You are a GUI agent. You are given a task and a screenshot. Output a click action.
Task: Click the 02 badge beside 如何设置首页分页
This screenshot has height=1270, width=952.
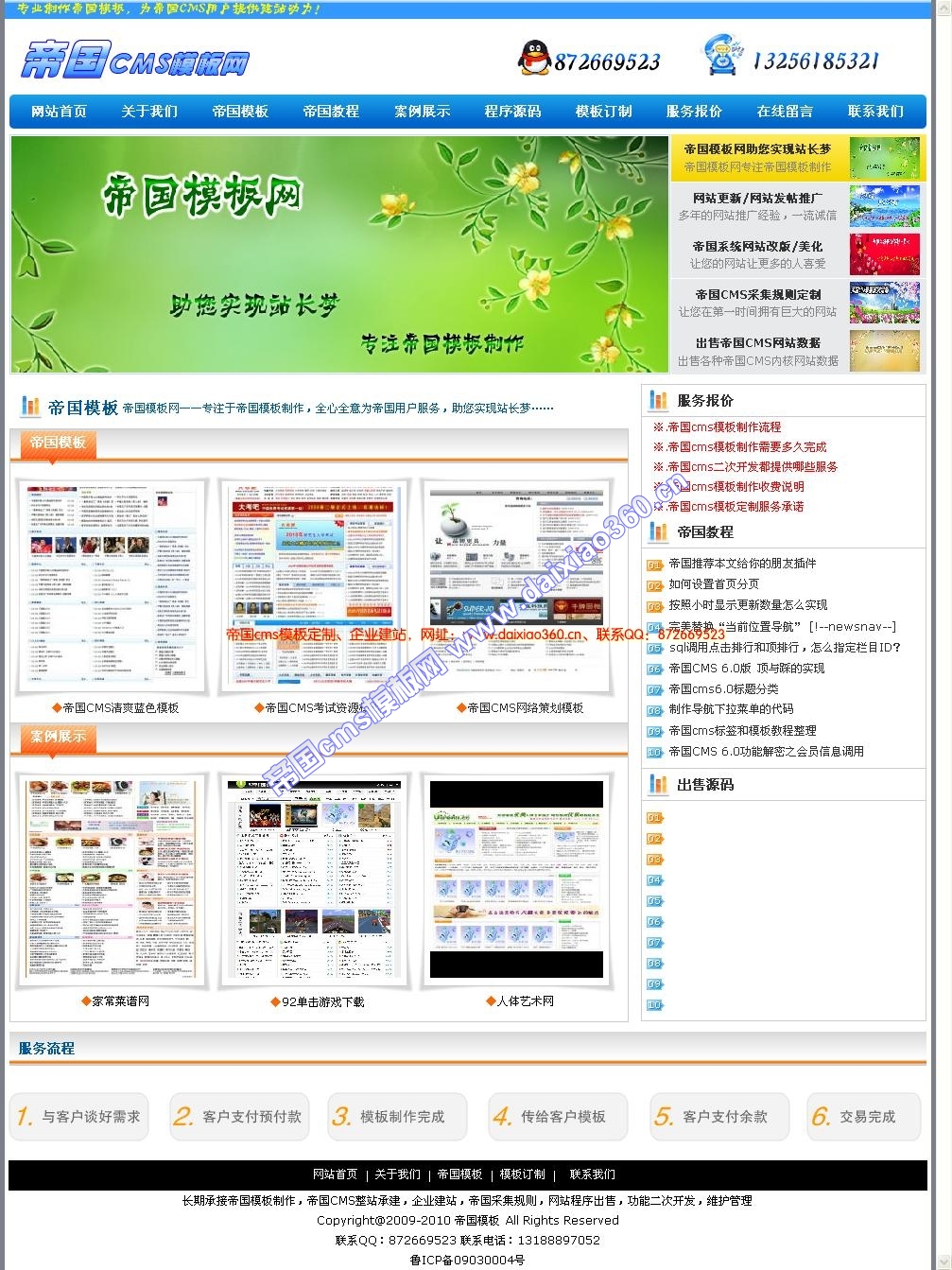pyautogui.click(x=655, y=585)
